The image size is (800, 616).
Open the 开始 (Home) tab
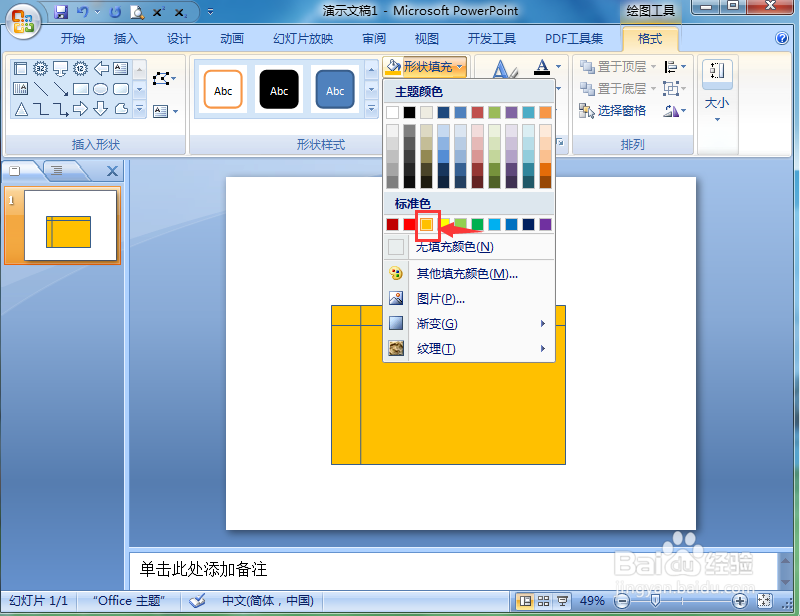73,38
